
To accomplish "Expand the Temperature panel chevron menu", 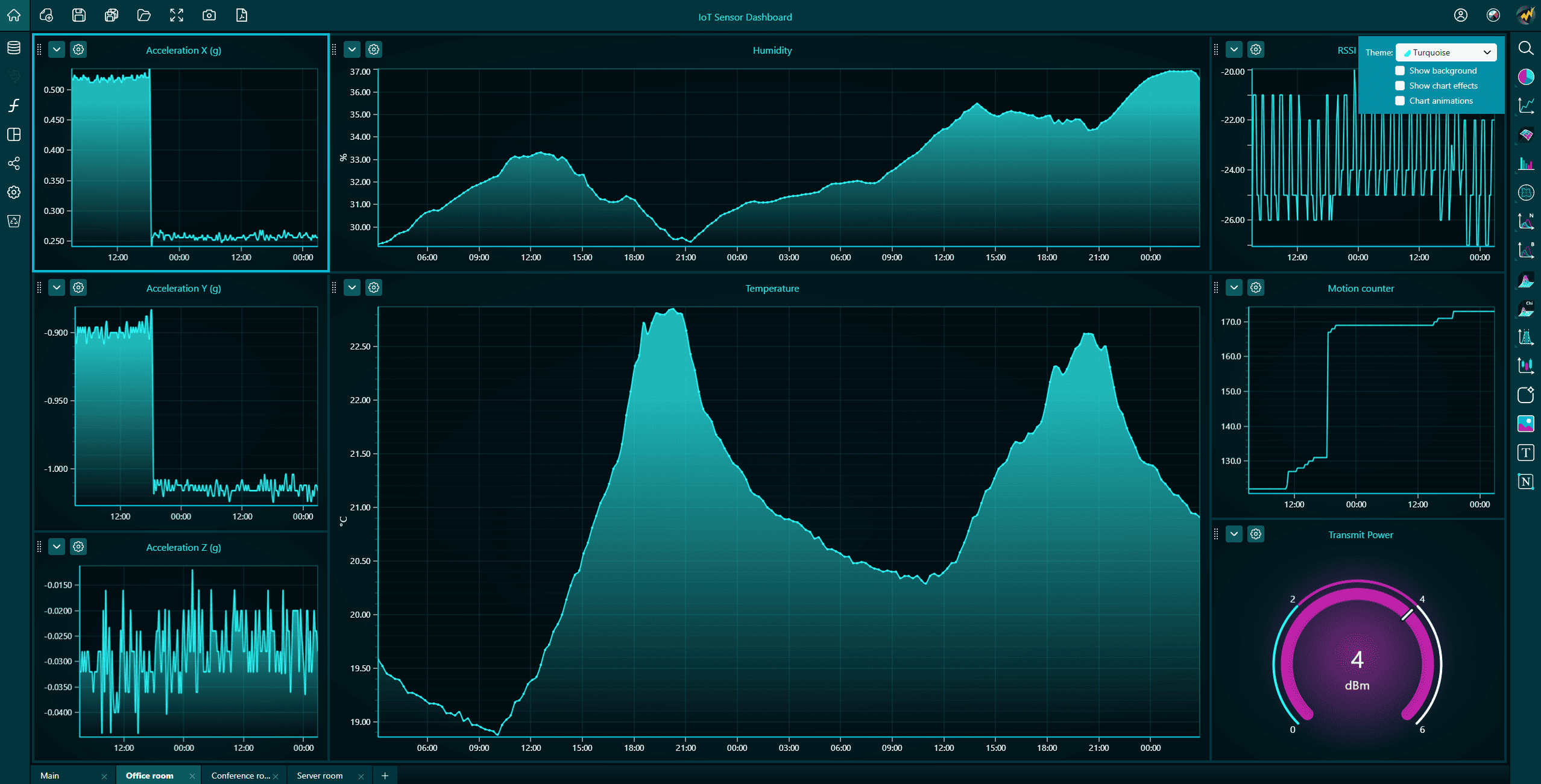I will pos(352,287).
